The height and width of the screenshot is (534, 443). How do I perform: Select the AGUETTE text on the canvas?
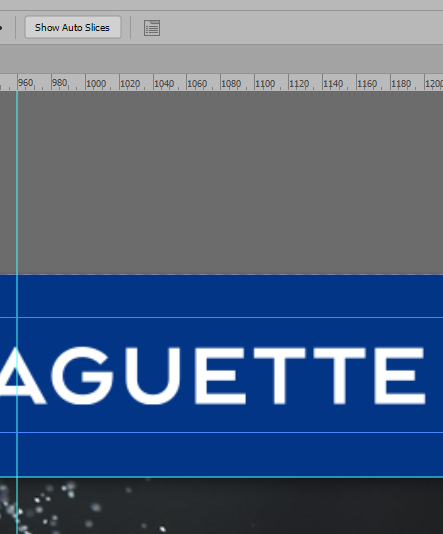212,376
